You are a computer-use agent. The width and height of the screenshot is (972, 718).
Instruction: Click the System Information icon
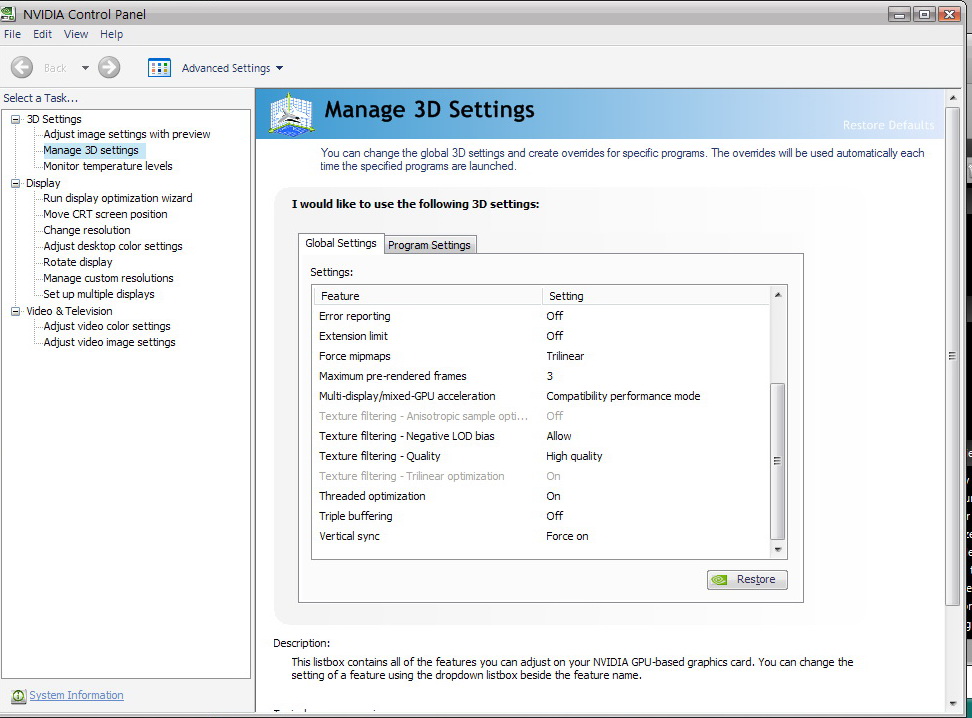pyautogui.click(x=19, y=696)
